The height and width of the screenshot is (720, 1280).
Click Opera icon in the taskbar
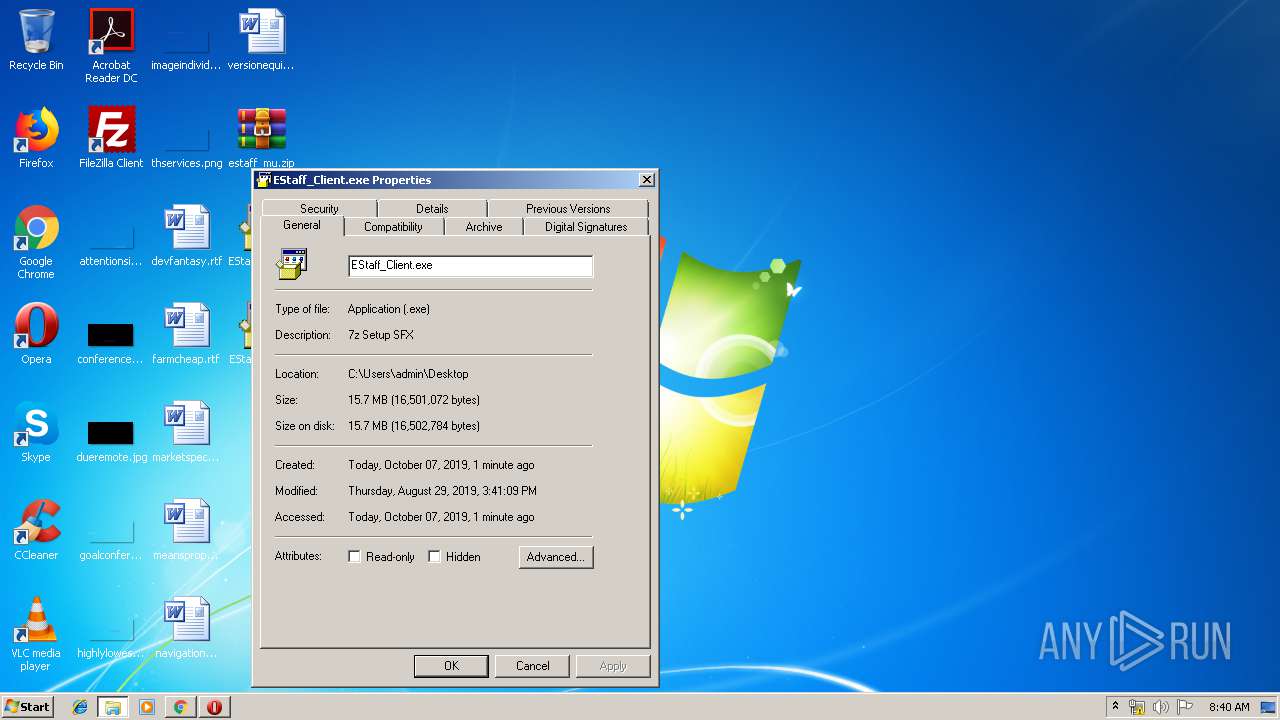214,707
